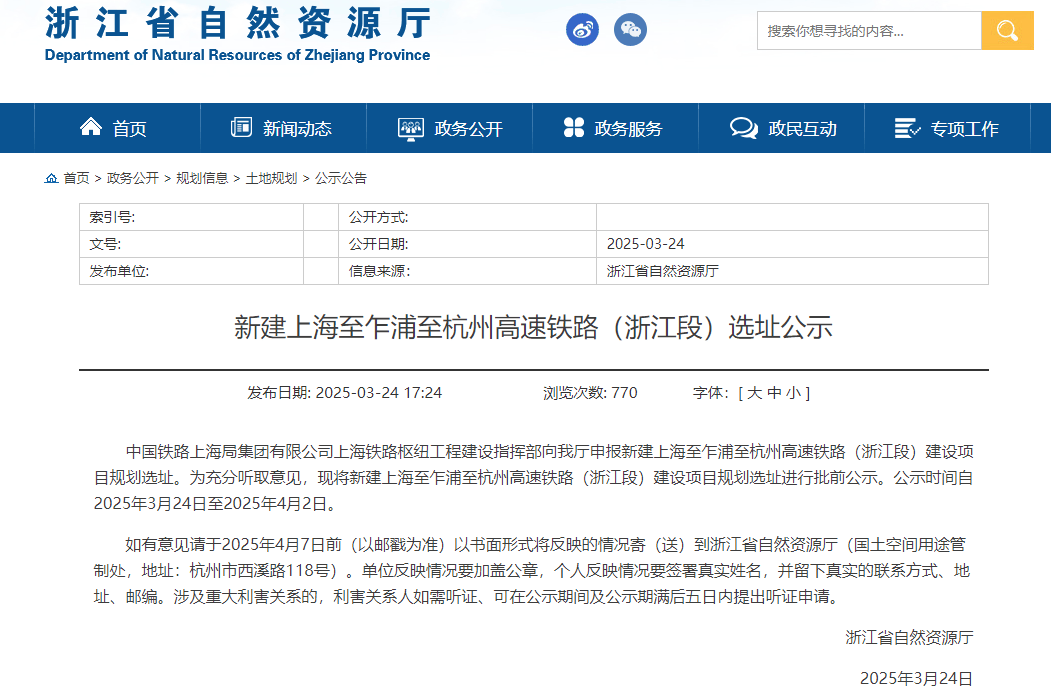
Task: Go to 首页 via breadcrumb link
Action: (x=76, y=178)
